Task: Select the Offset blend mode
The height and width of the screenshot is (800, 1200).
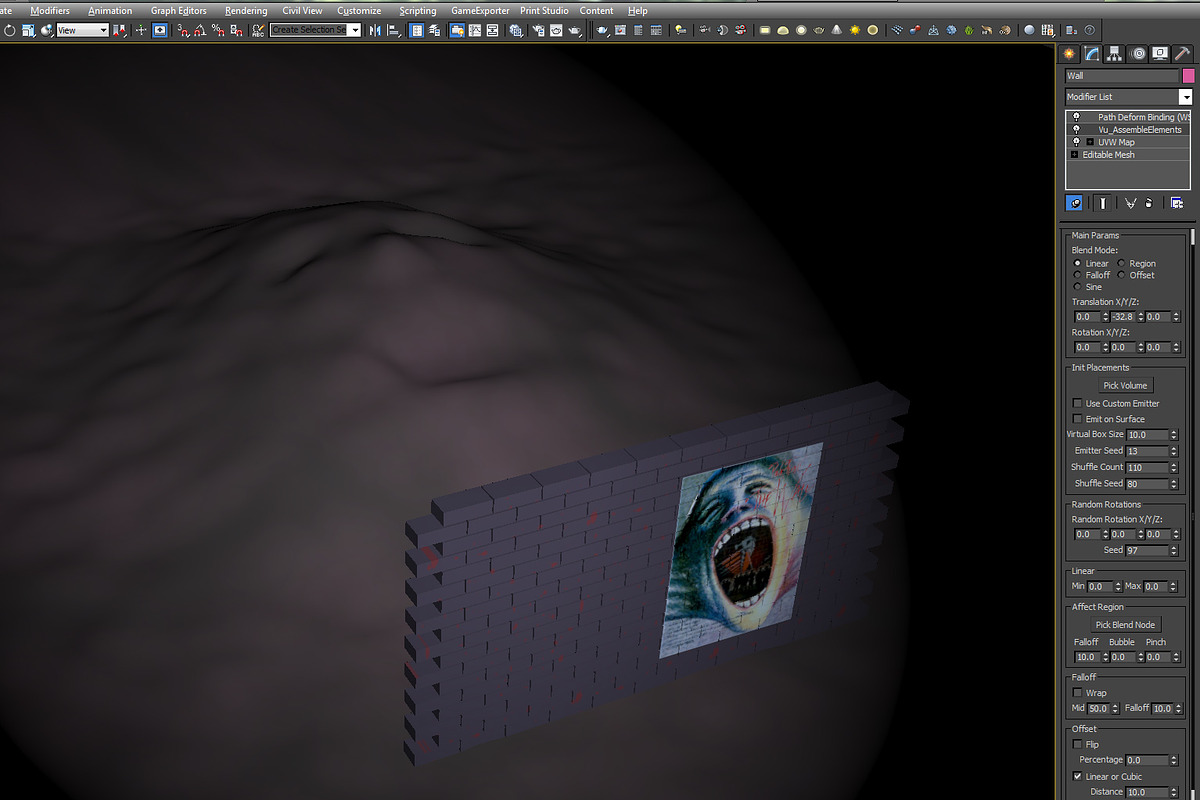Action: click(1136, 275)
